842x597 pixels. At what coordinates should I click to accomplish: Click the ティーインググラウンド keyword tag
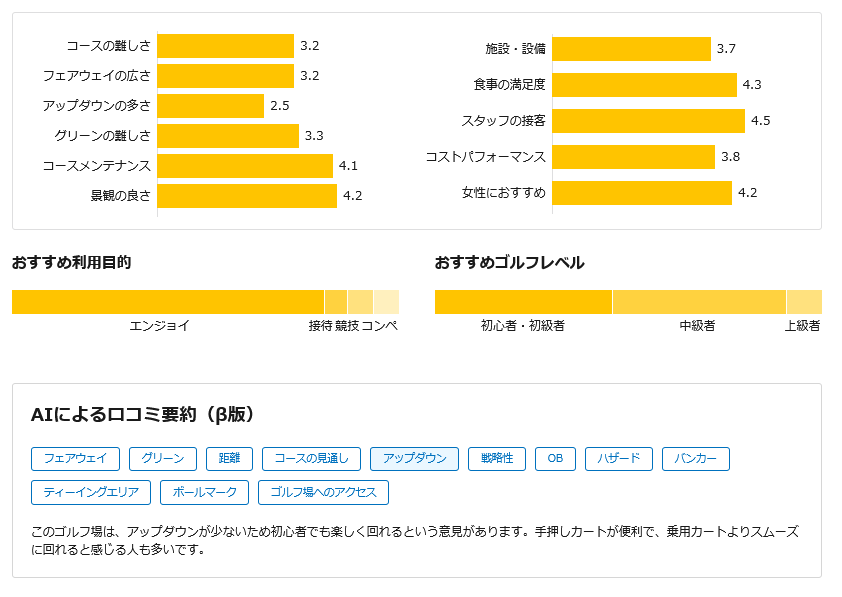(x=91, y=492)
